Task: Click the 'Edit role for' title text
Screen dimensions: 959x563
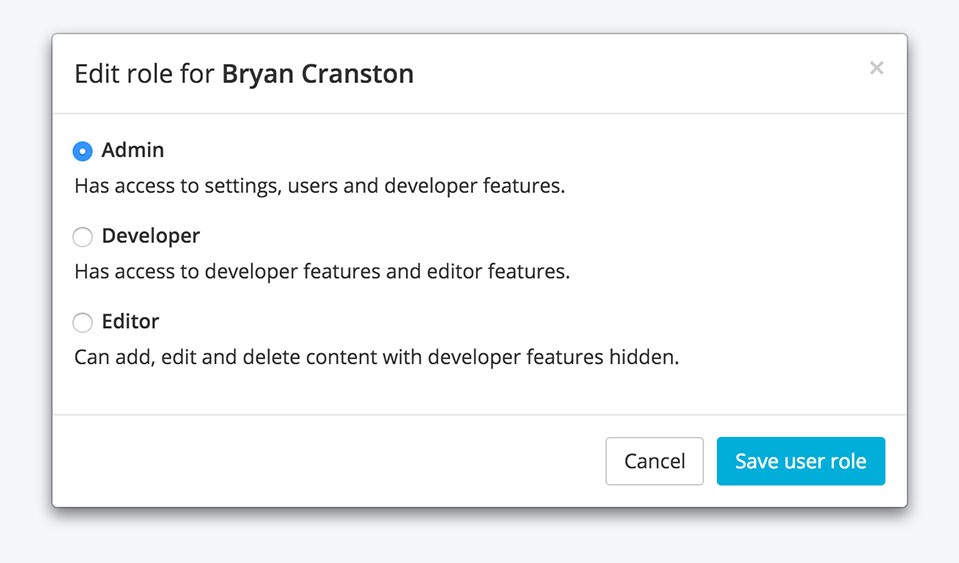Action: pos(144,74)
